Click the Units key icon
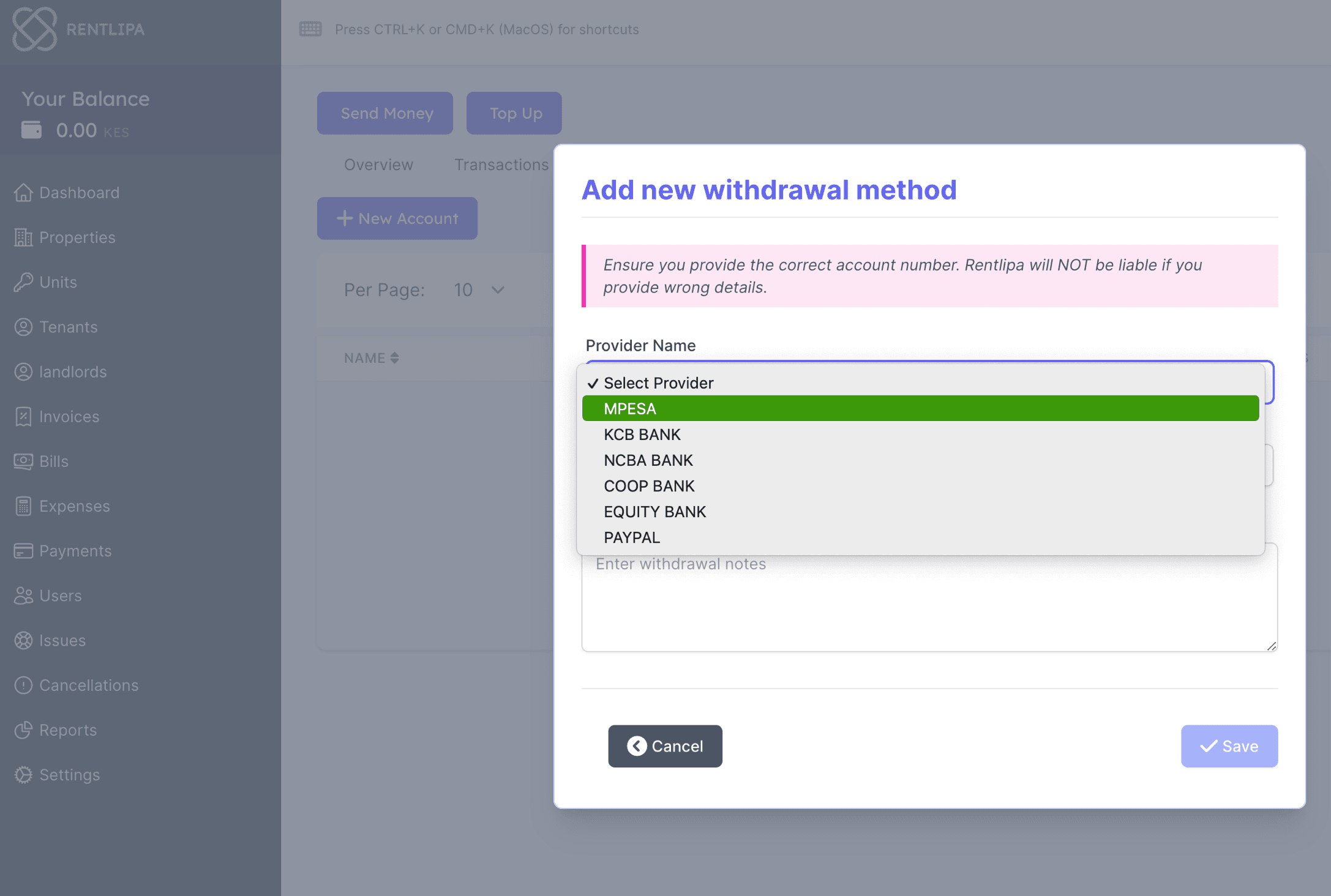1331x896 pixels. 23,282
